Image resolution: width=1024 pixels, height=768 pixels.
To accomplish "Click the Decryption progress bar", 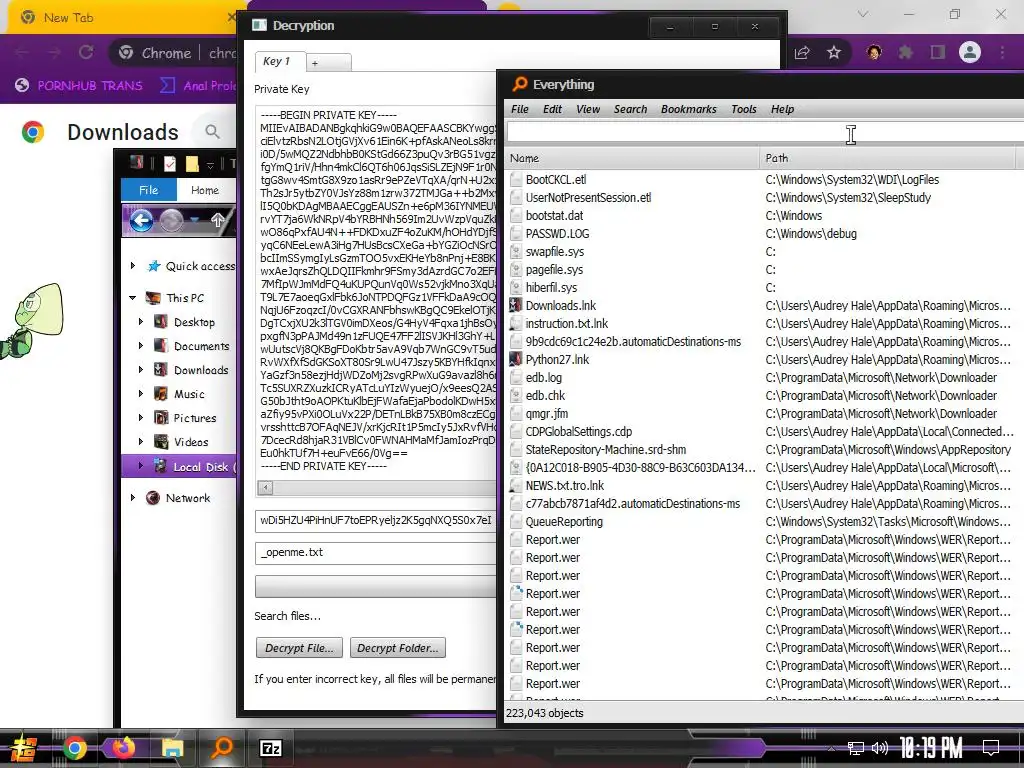I will click(376, 586).
